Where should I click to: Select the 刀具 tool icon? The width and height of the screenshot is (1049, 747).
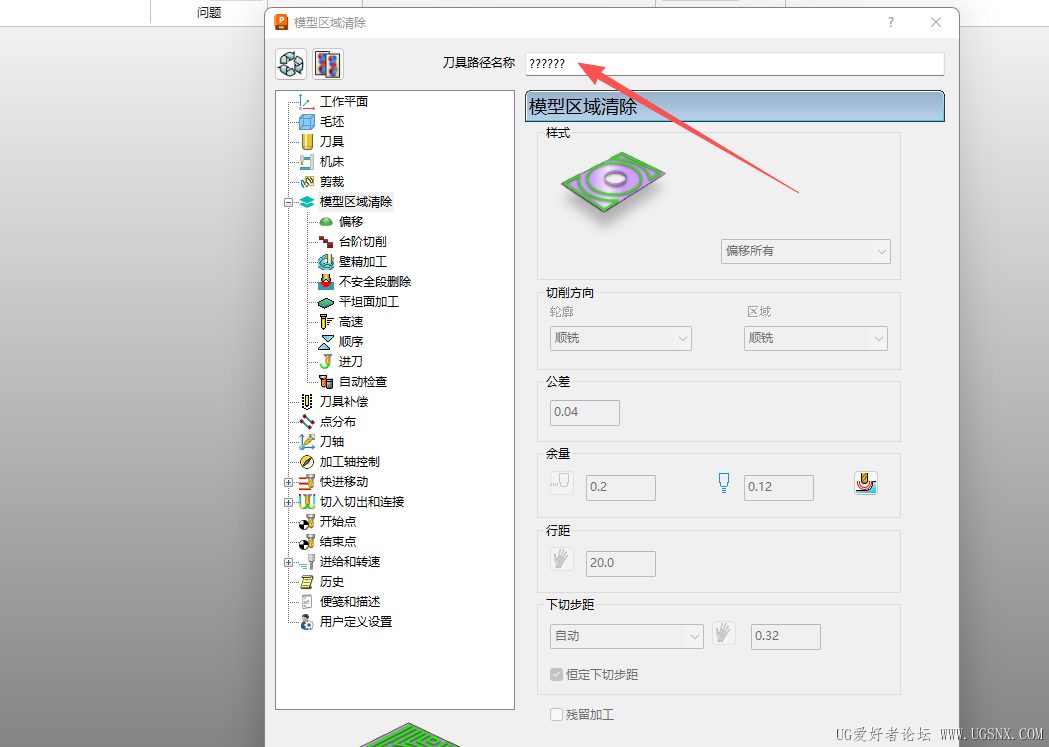coord(307,142)
